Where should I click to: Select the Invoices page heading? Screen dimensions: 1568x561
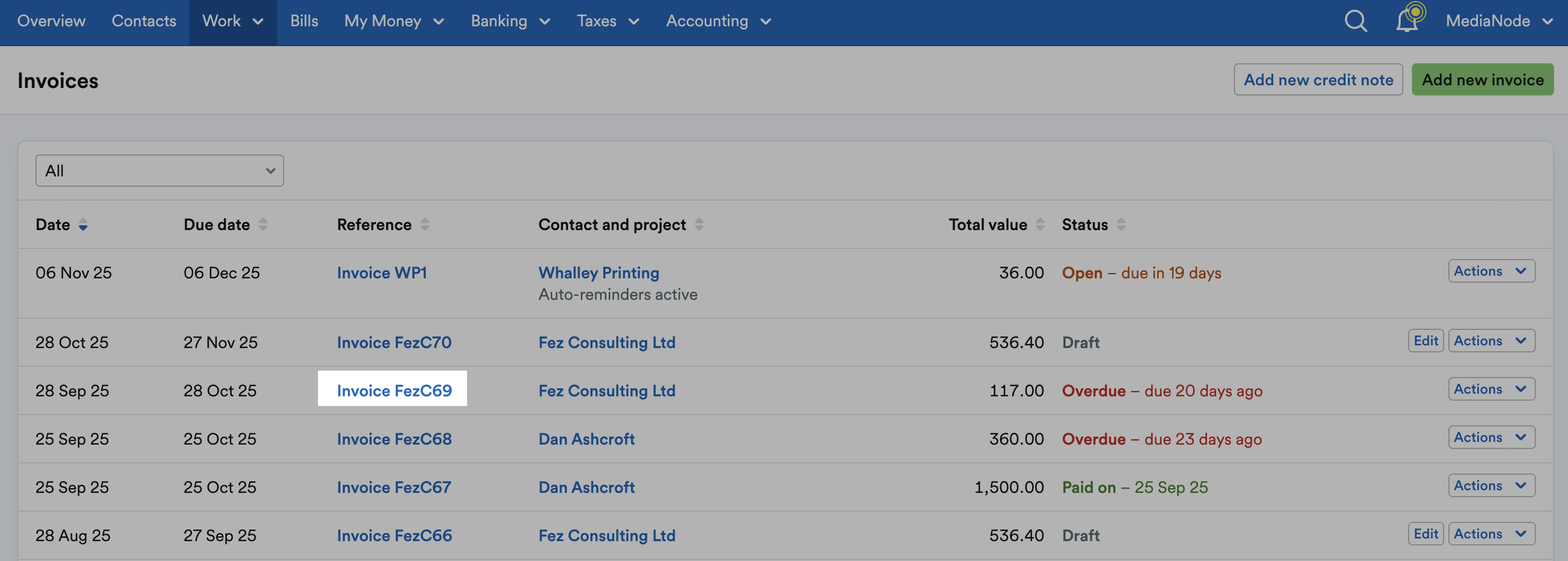coord(58,80)
